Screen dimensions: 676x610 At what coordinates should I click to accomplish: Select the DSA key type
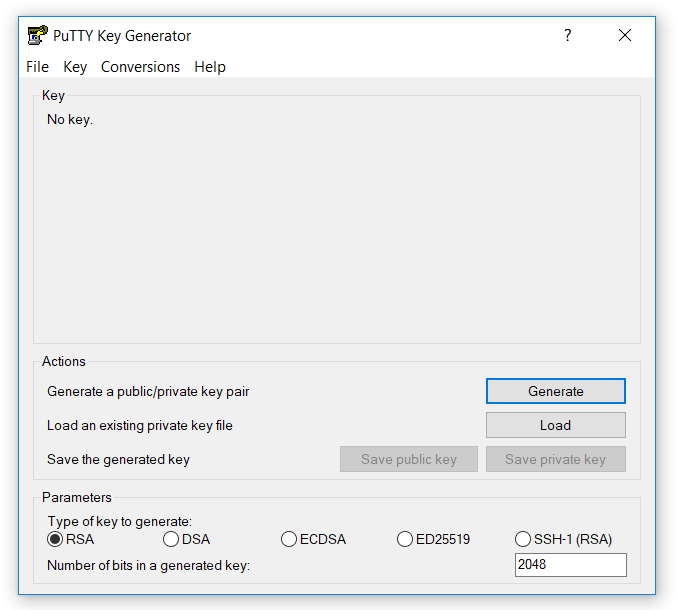coord(187,539)
